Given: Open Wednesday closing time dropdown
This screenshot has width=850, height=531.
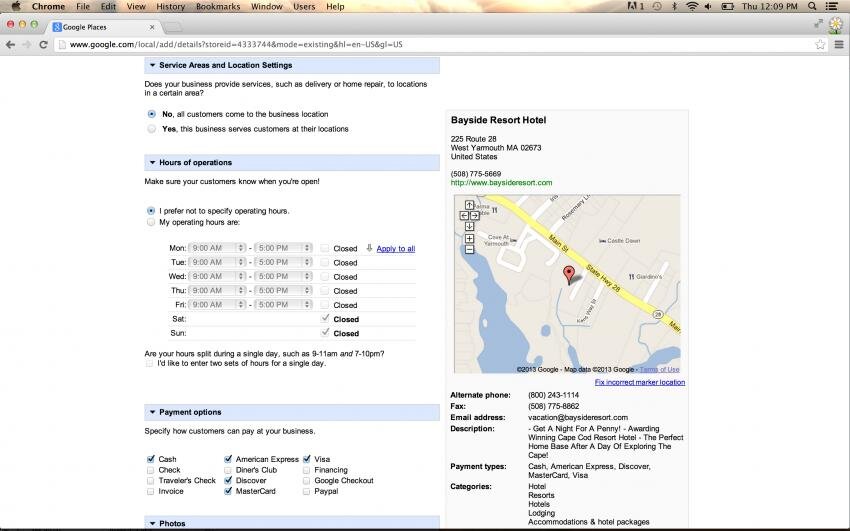Looking at the screenshot, I should [x=283, y=276].
